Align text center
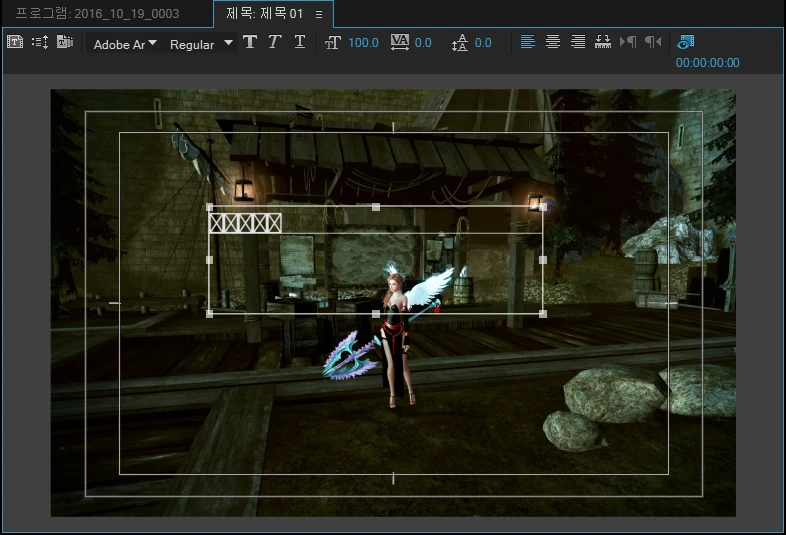This screenshot has width=786, height=535. pyautogui.click(x=553, y=42)
